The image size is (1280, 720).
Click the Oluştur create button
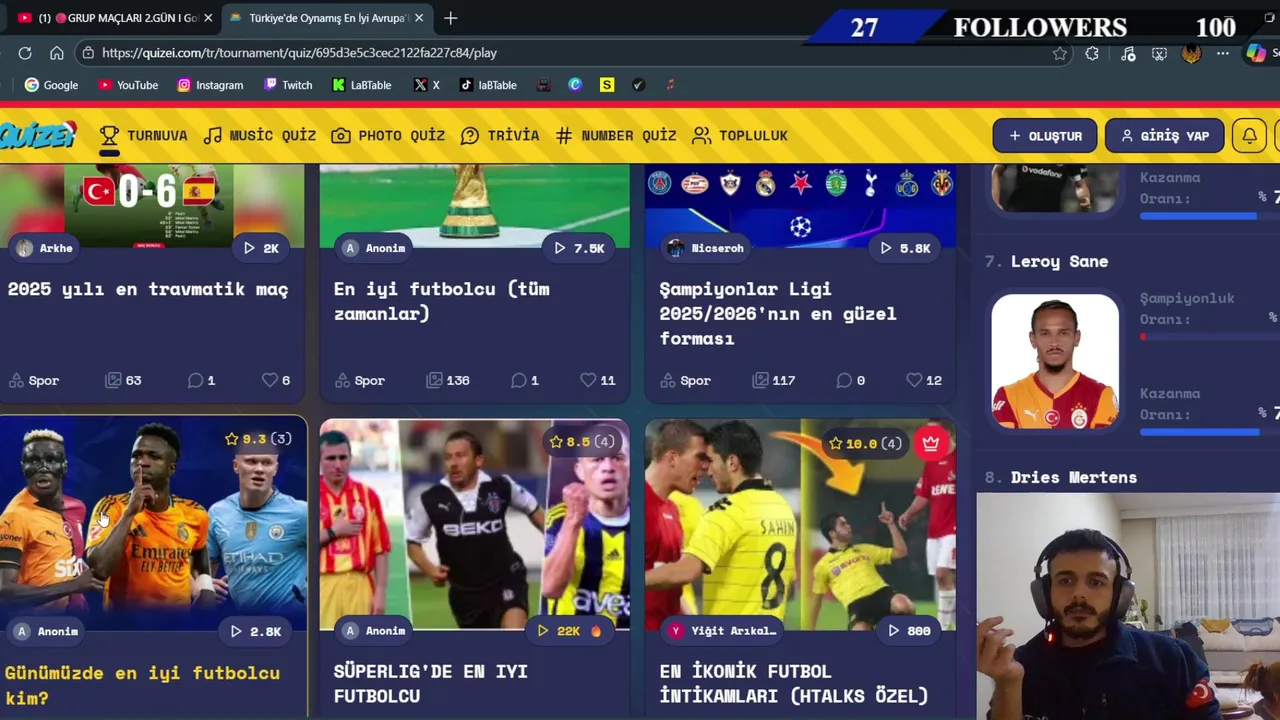(x=1045, y=136)
